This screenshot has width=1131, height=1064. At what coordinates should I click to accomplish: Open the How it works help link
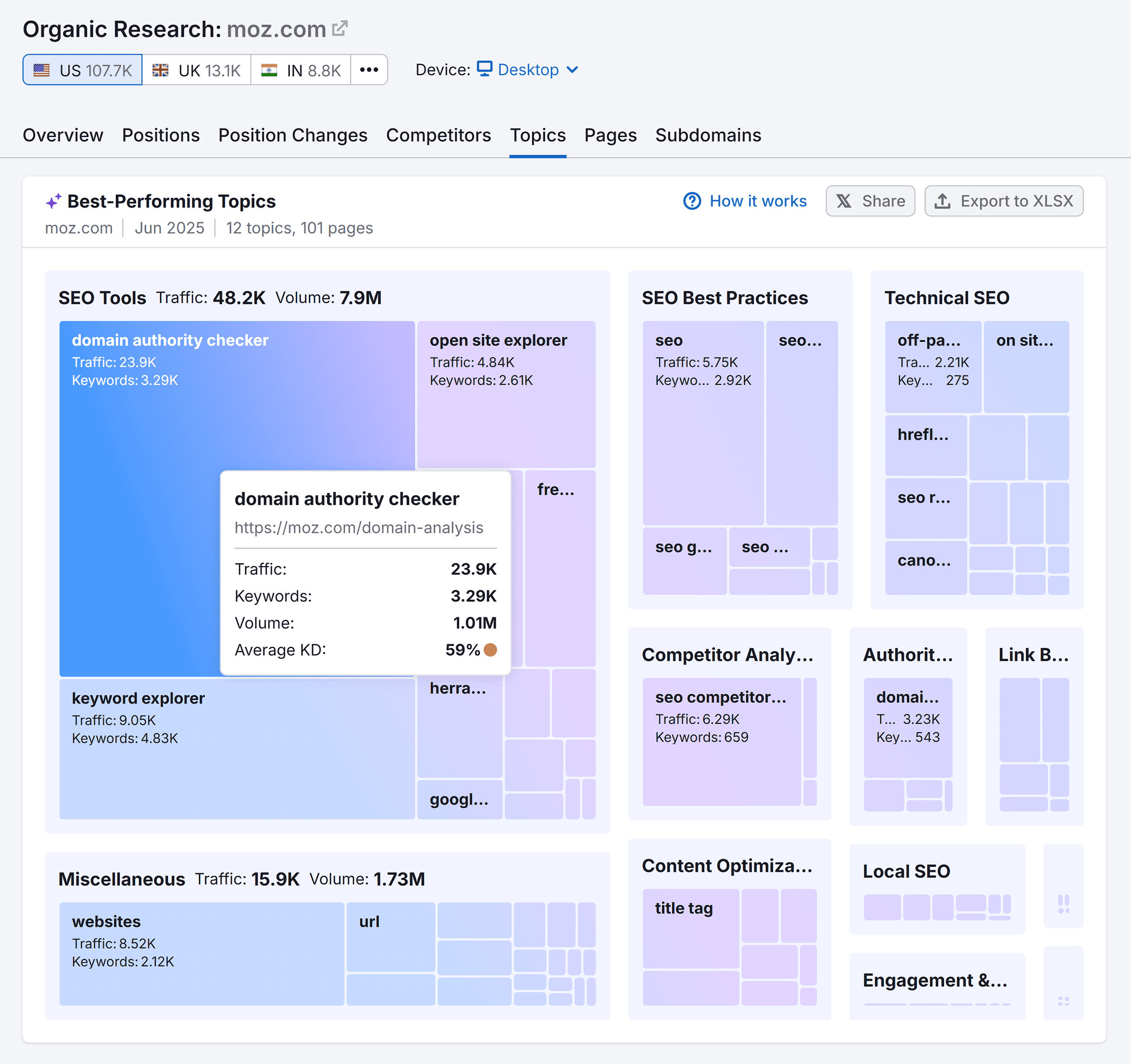(757, 201)
